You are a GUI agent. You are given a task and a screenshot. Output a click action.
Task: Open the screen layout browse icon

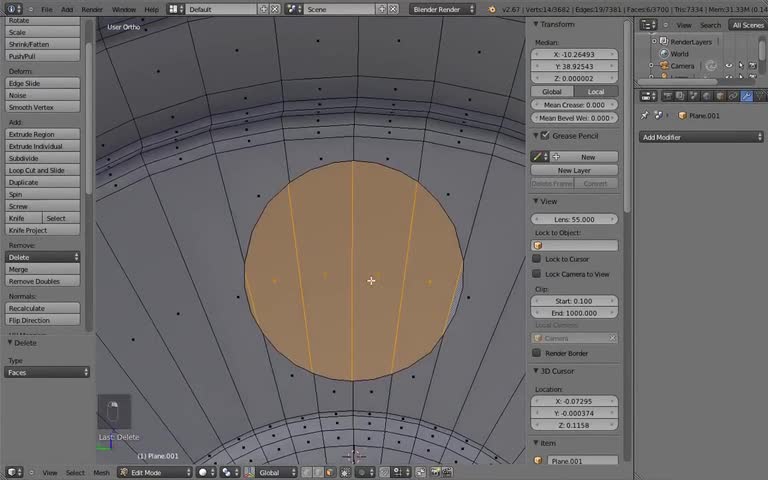tap(175, 9)
